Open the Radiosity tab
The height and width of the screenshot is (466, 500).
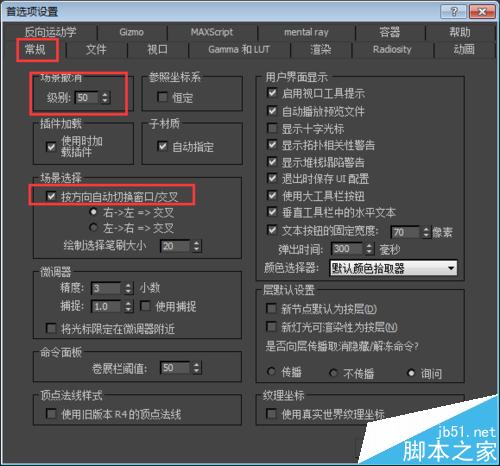point(392,50)
